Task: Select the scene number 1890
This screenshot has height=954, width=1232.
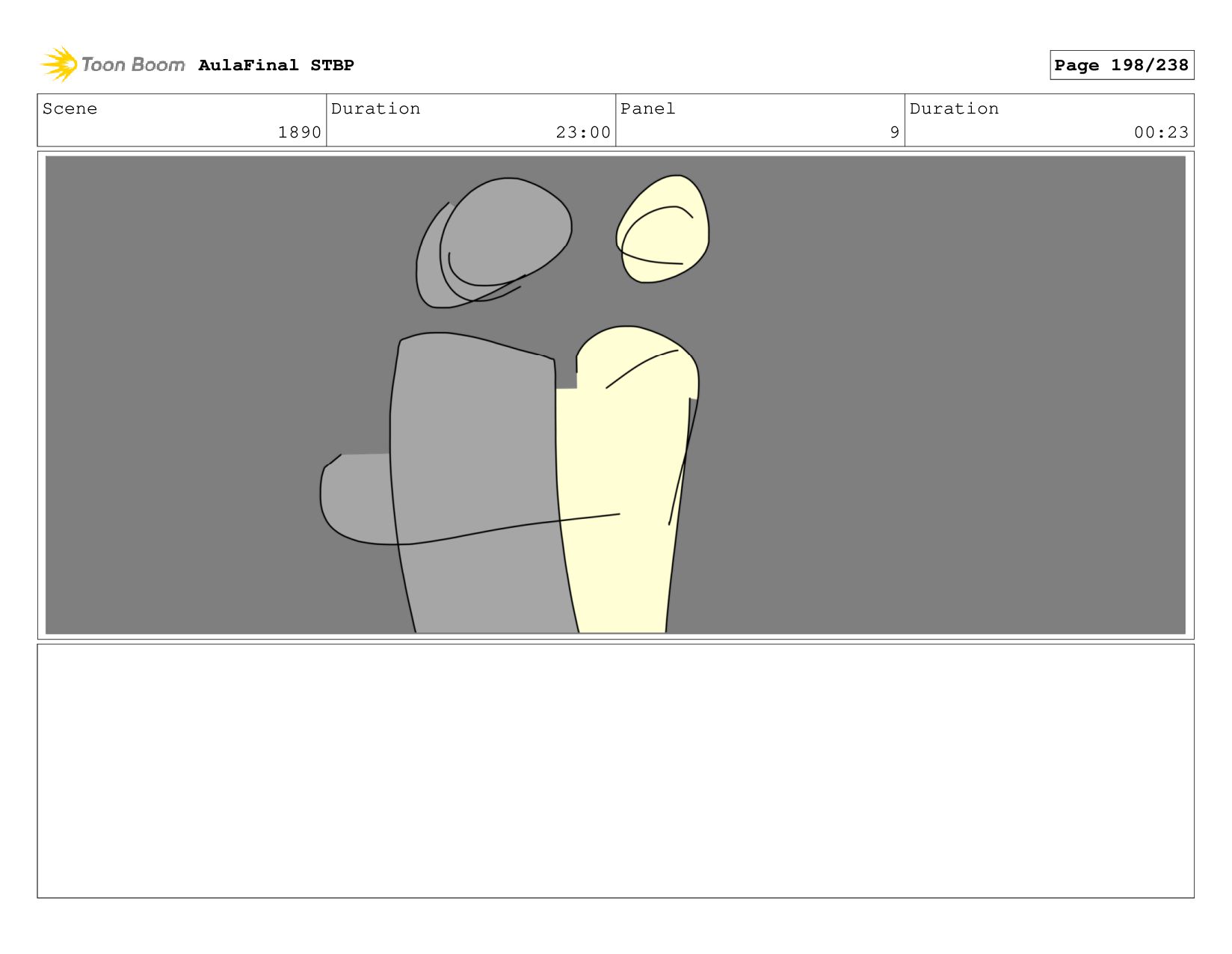Action: [299, 132]
